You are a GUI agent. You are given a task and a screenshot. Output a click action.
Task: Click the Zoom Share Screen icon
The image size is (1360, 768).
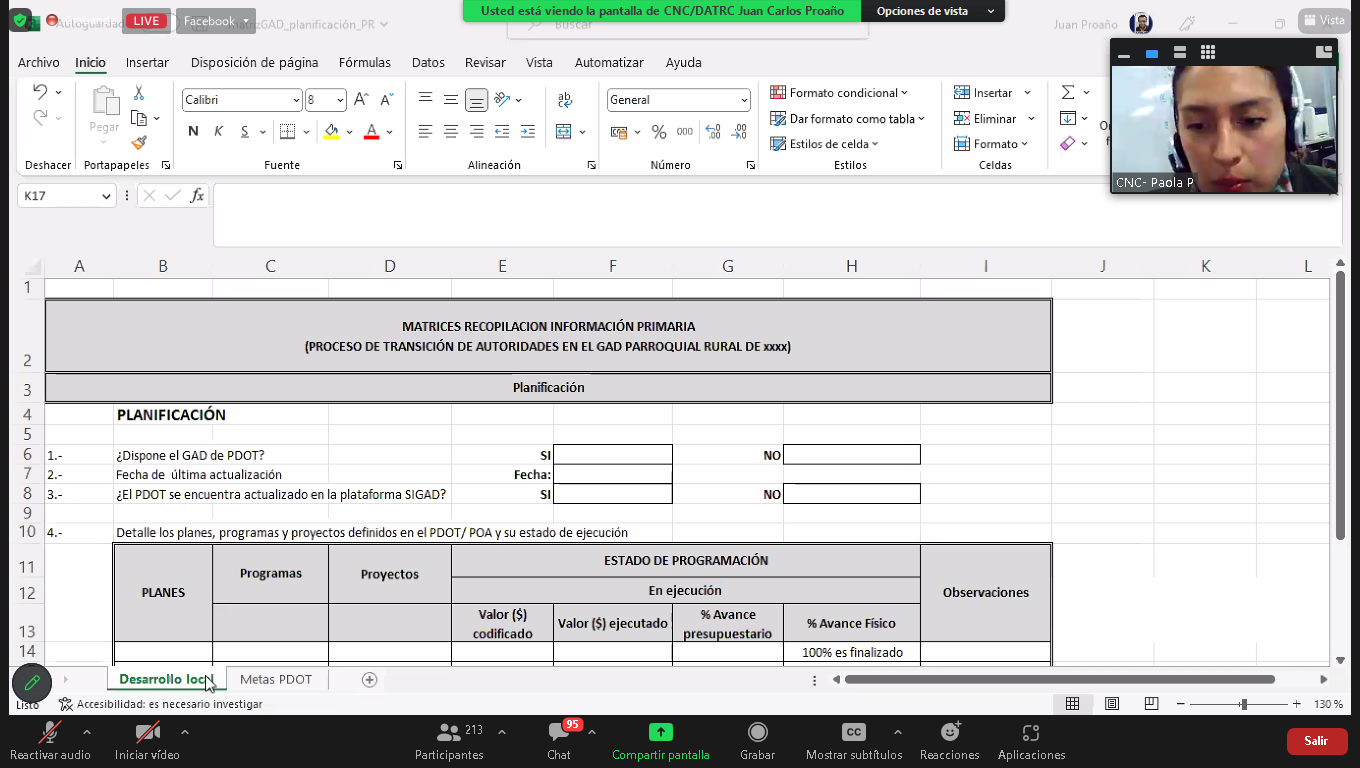(660, 733)
